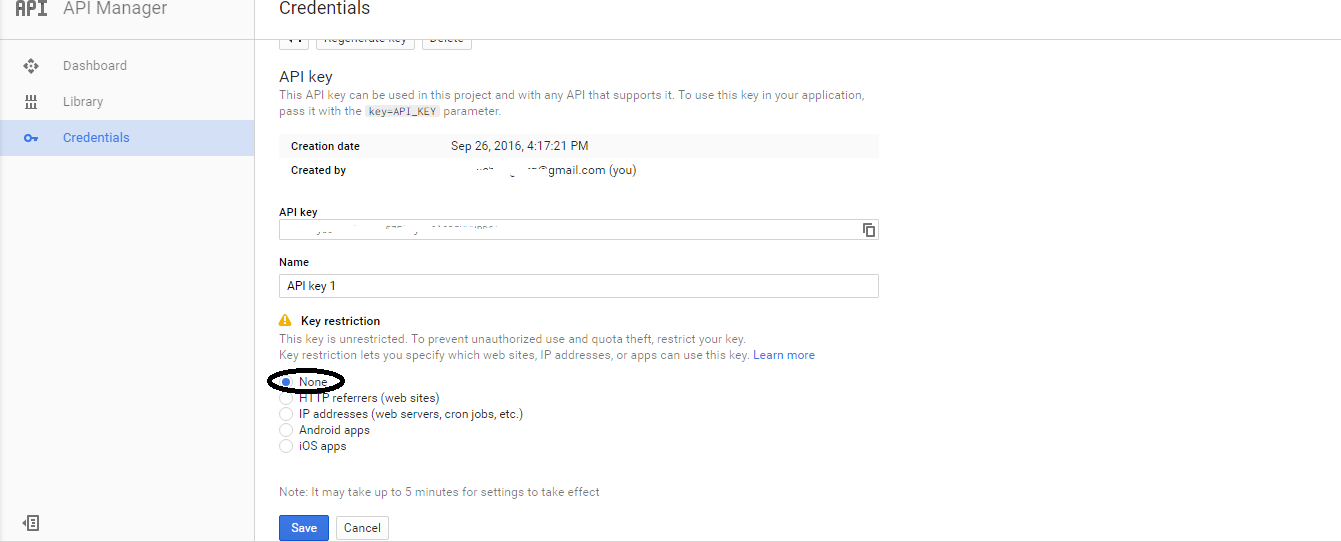This screenshot has width=1341, height=542.
Task: Open the Learn more link
Action: pyautogui.click(x=784, y=355)
